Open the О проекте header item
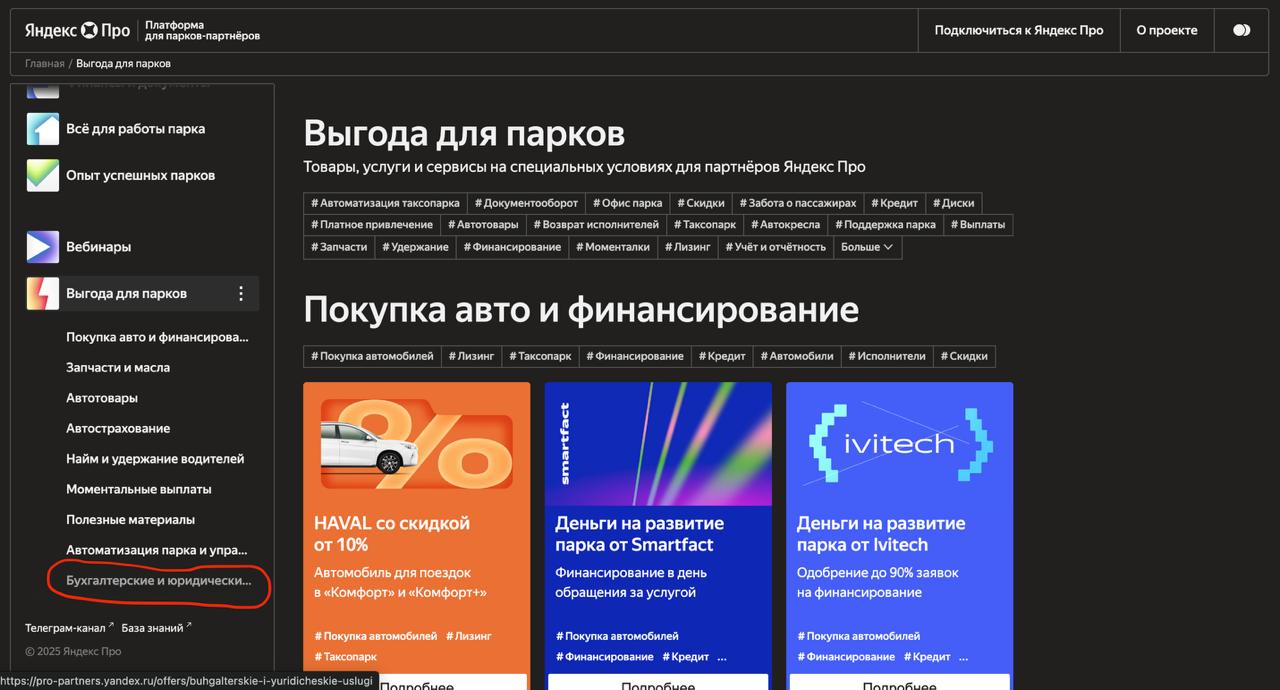 [1167, 30]
